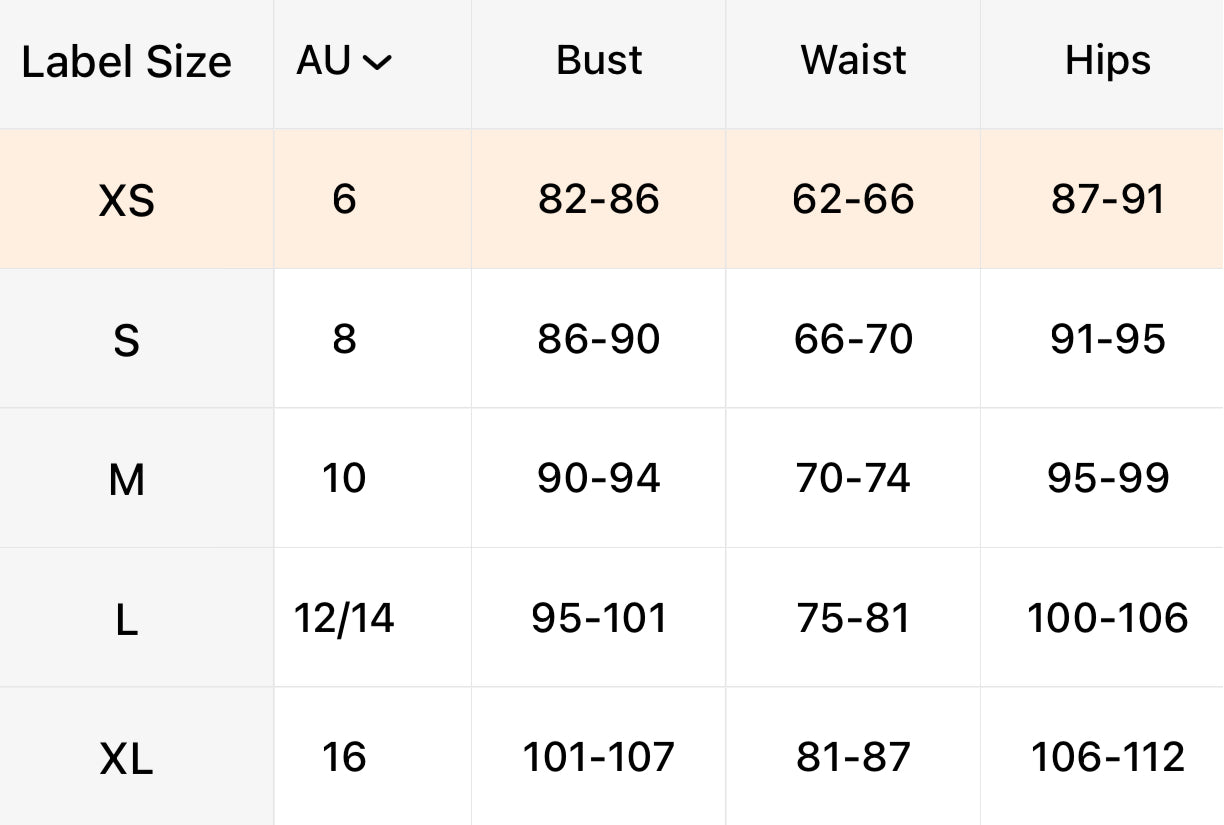Screen dimensions: 1224x825
Task: Click the 95-99 hips measurement
Action: [1107, 479]
